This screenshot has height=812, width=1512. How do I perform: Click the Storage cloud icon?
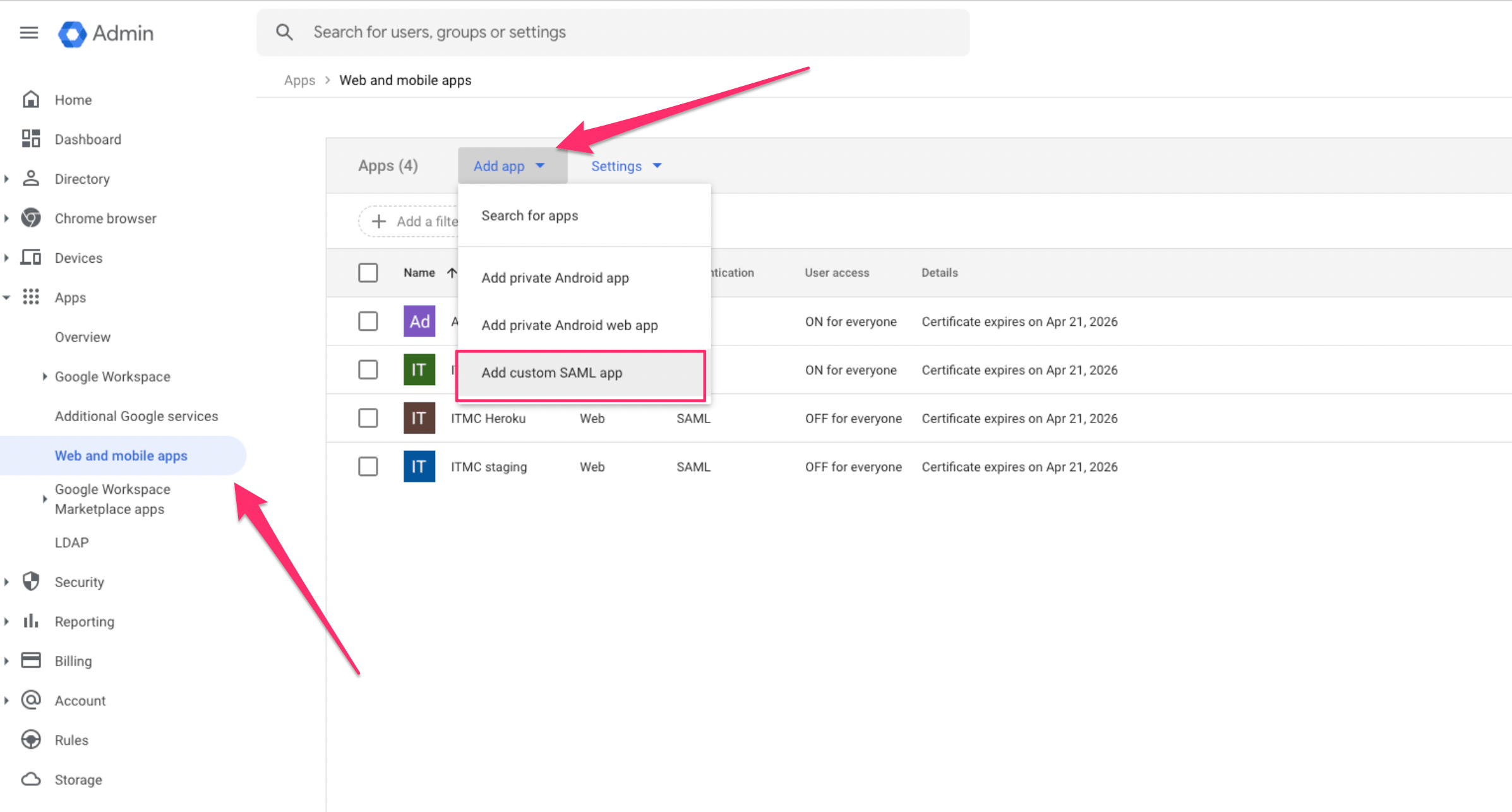pyautogui.click(x=31, y=779)
